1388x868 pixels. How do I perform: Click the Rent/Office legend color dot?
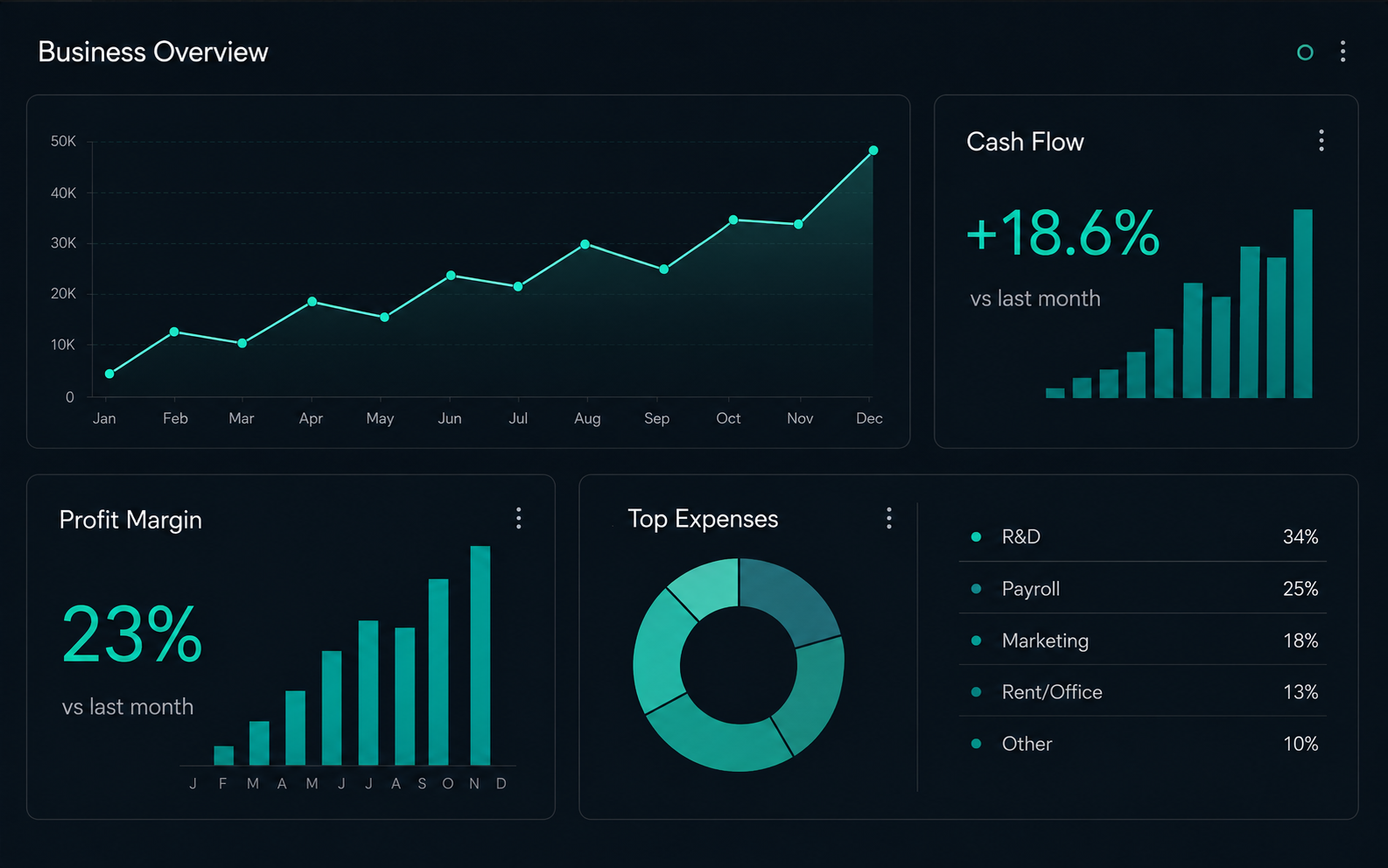pos(976,692)
